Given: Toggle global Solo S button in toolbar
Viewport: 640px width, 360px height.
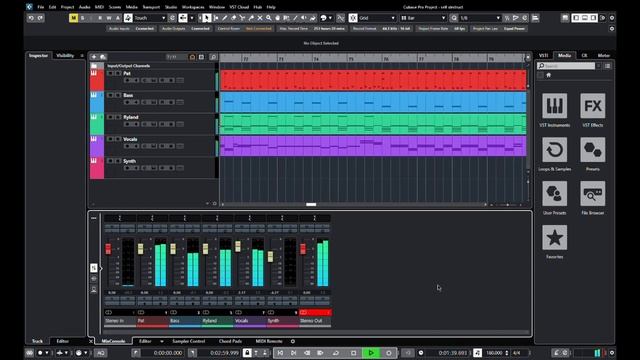Looking at the screenshot, I should coord(83,18).
